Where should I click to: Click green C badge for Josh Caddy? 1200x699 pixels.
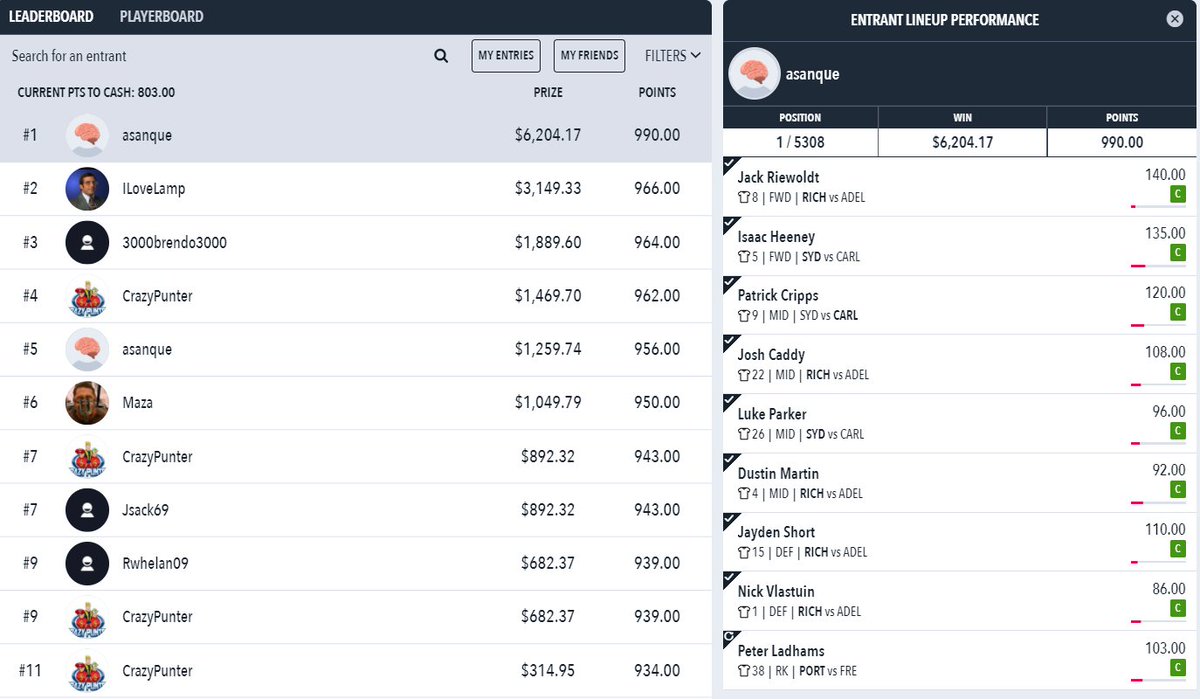(1178, 372)
